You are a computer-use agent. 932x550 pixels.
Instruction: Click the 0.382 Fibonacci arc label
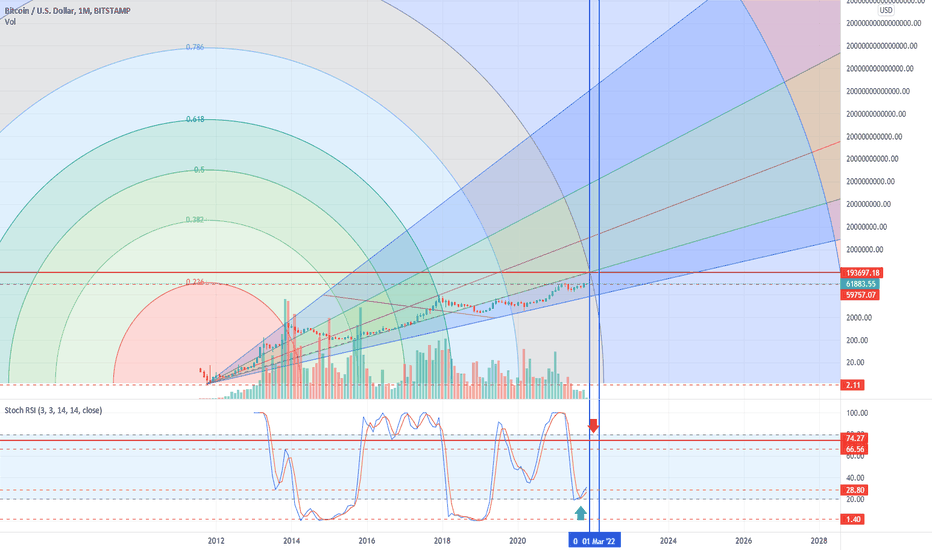pyautogui.click(x=194, y=220)
